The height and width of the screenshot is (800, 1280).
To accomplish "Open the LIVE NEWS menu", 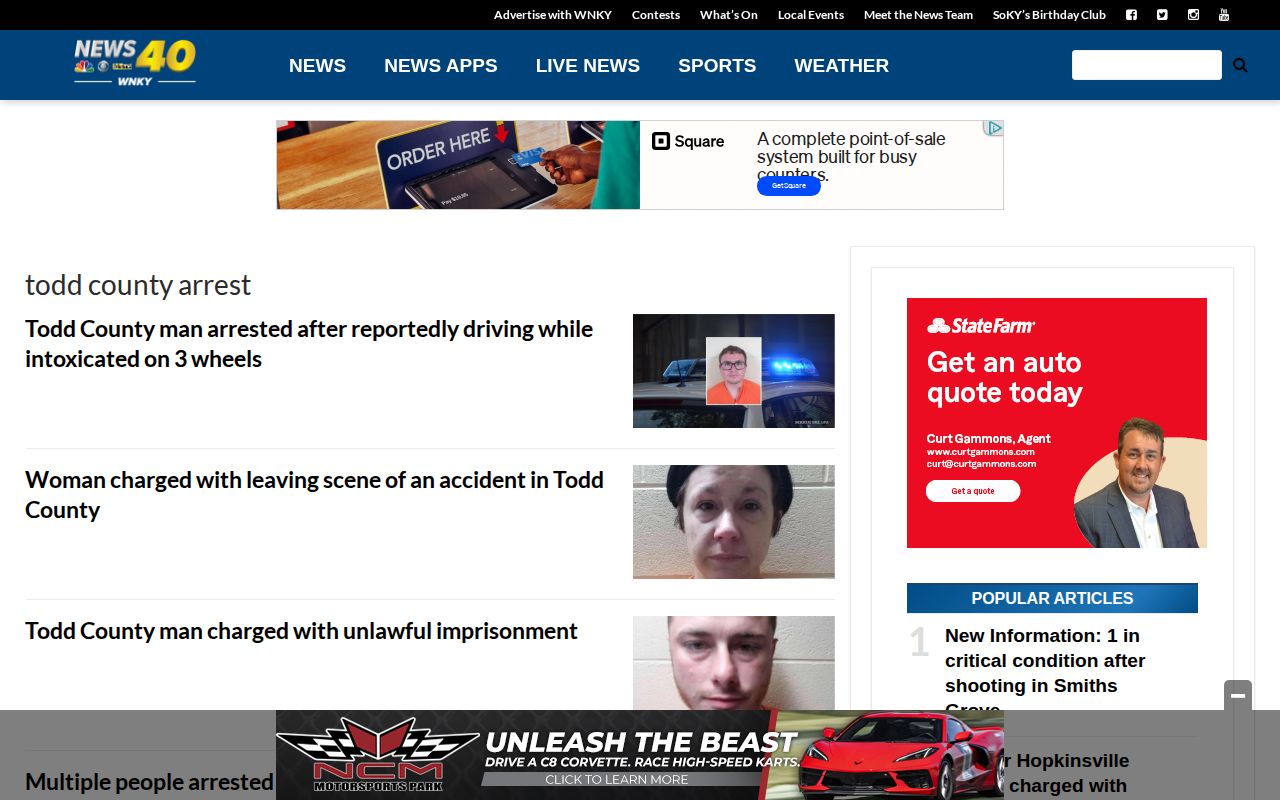I will click(588, 66).
